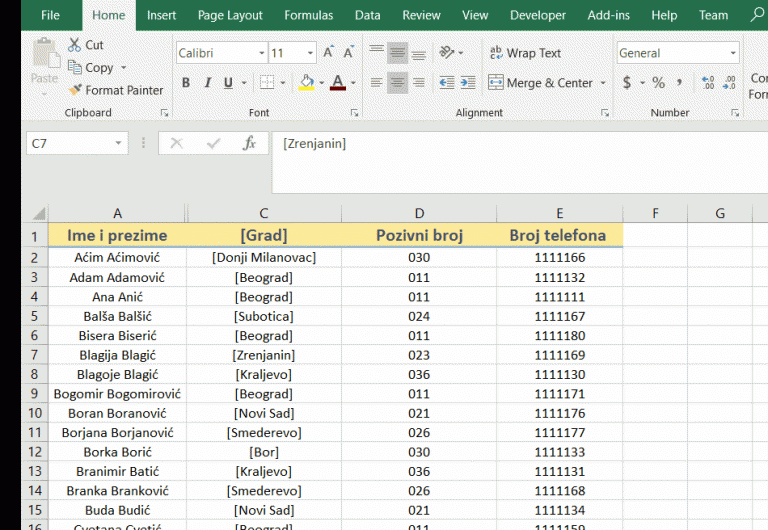Switch to the Developer tab

pyautogui.click(x=538, y=15)
